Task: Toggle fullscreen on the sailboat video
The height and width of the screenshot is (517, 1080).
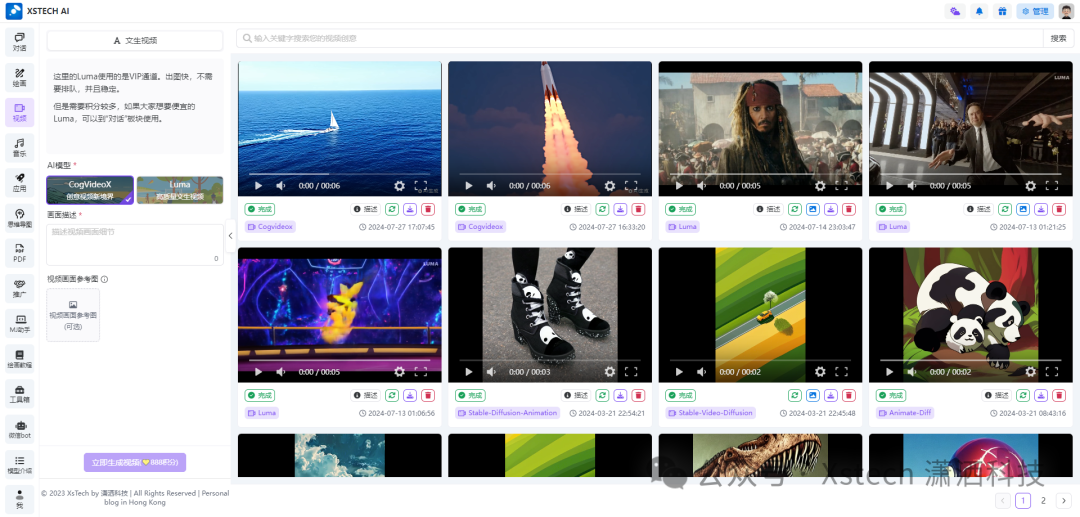Action: click(420, 186)
